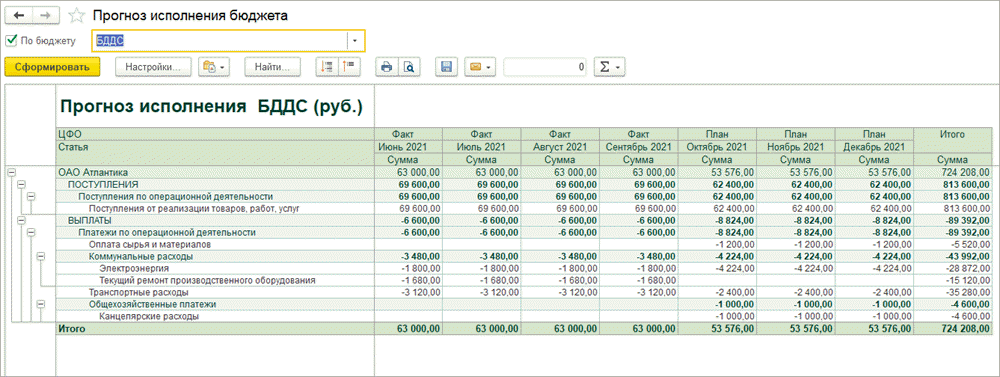
Task: Click the 'Октябрь 2021' column header
Action: coord(717,147)
